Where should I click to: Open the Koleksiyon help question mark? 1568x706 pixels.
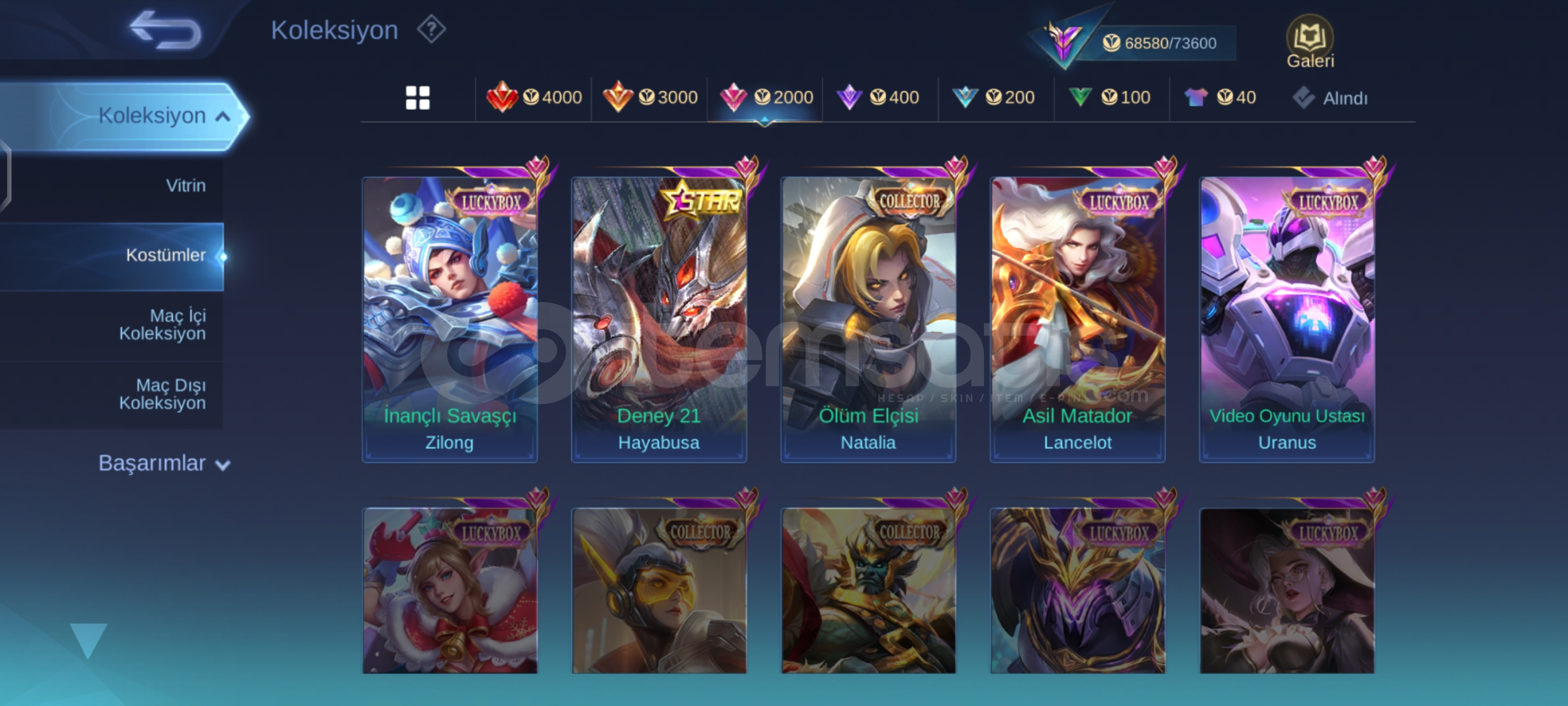coord(431,29)
